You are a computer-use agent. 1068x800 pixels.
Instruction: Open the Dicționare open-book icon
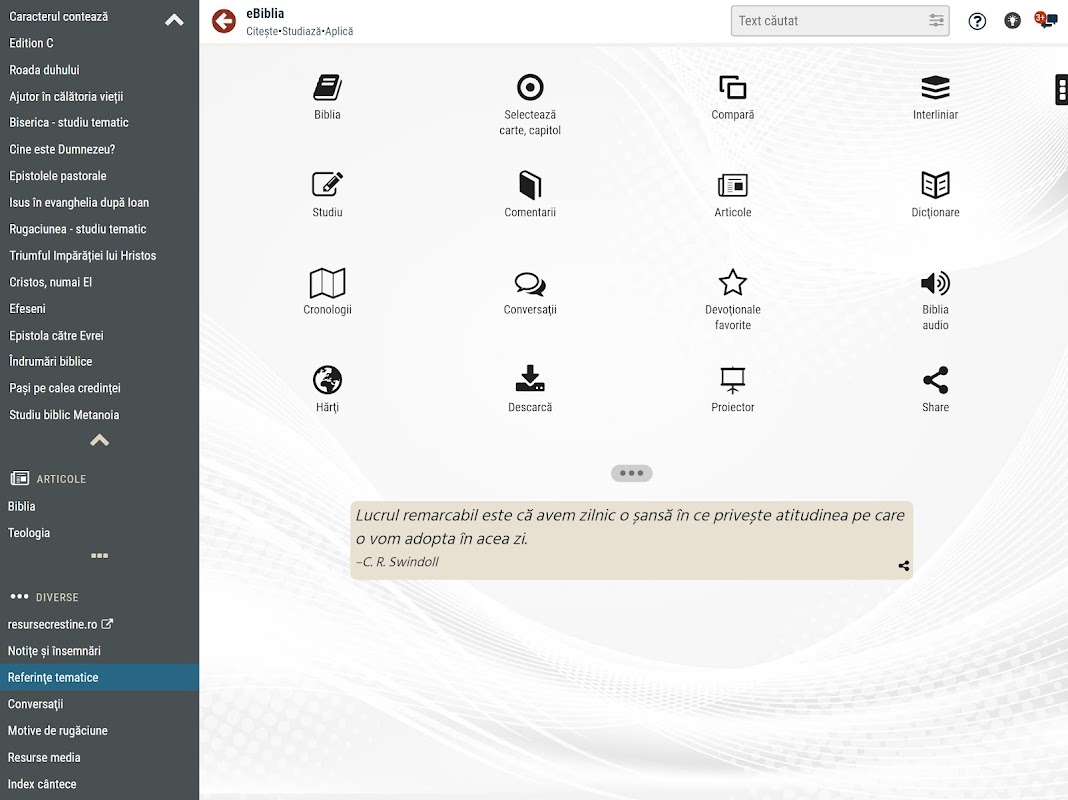(935, 185)
